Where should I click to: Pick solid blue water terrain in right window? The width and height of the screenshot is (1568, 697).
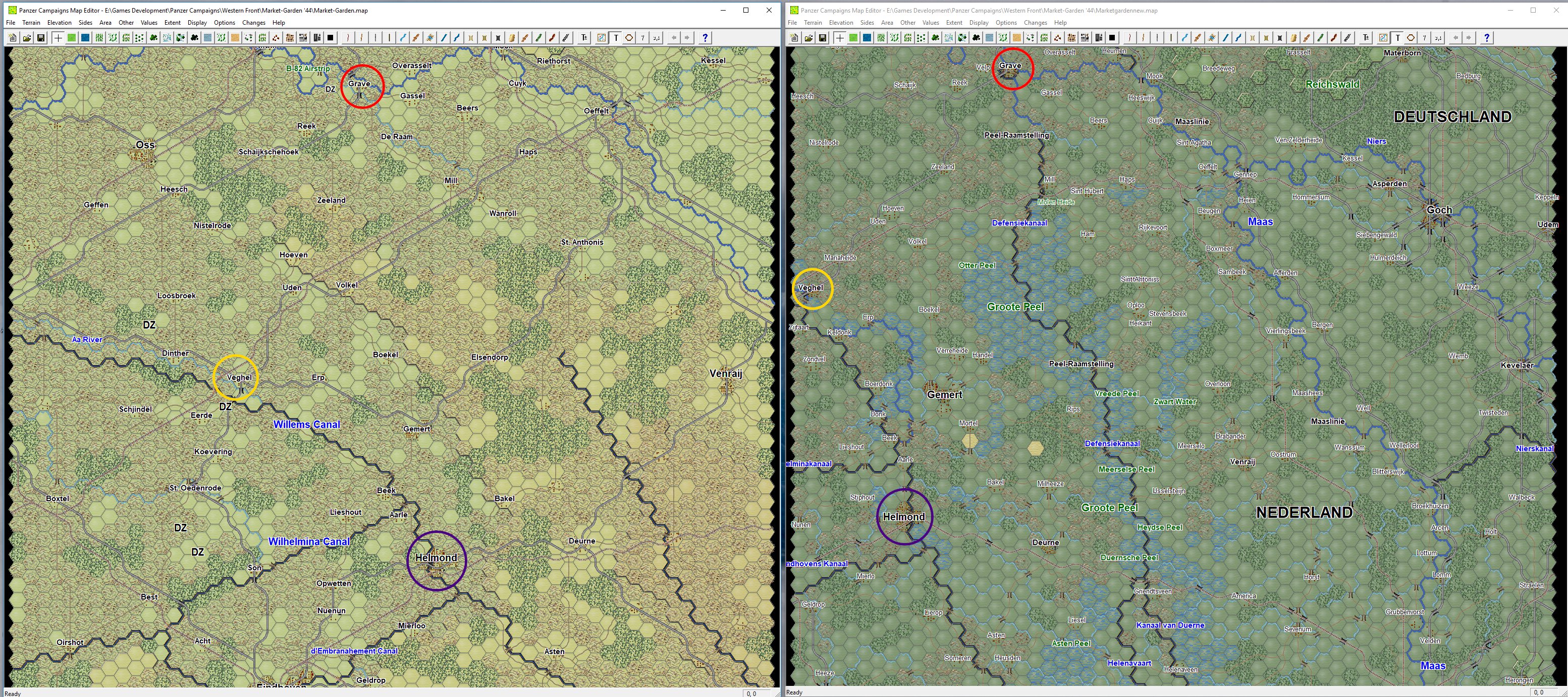click(867, 38)
